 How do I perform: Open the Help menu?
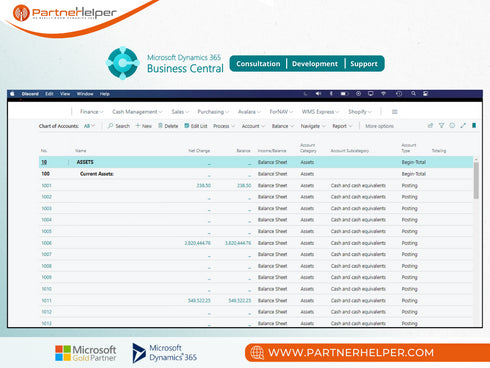point(105,94)
